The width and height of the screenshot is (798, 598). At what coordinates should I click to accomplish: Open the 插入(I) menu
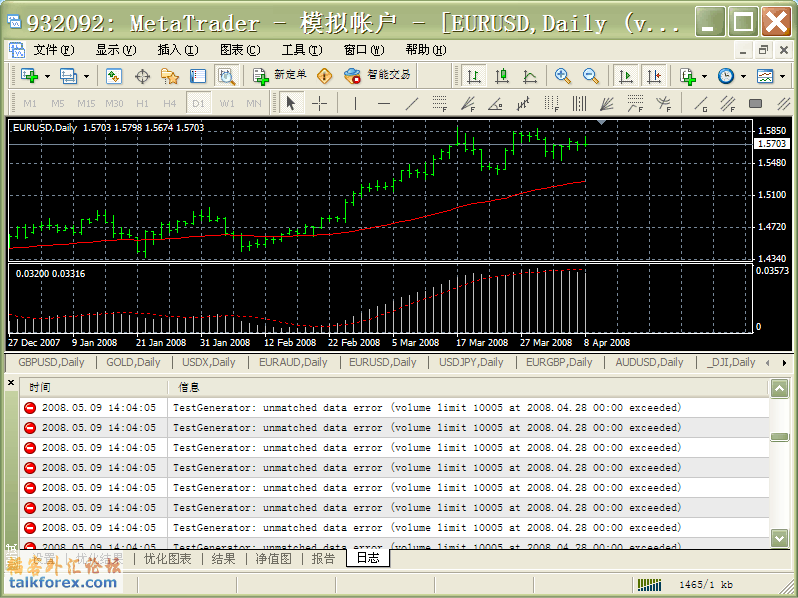178,50
